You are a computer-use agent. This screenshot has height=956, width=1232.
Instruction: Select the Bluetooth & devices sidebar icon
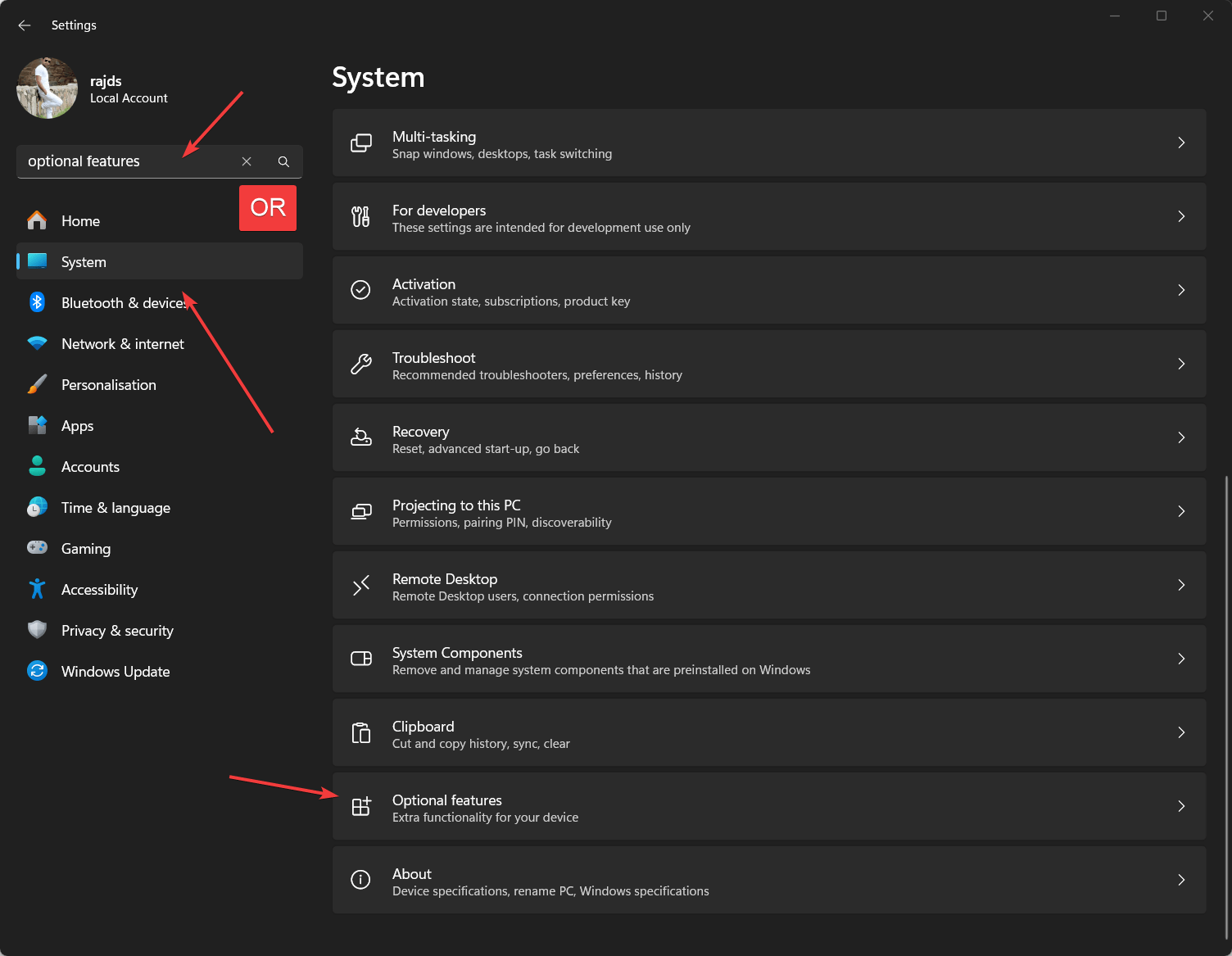pyautogui.click(x=37, y=302)
